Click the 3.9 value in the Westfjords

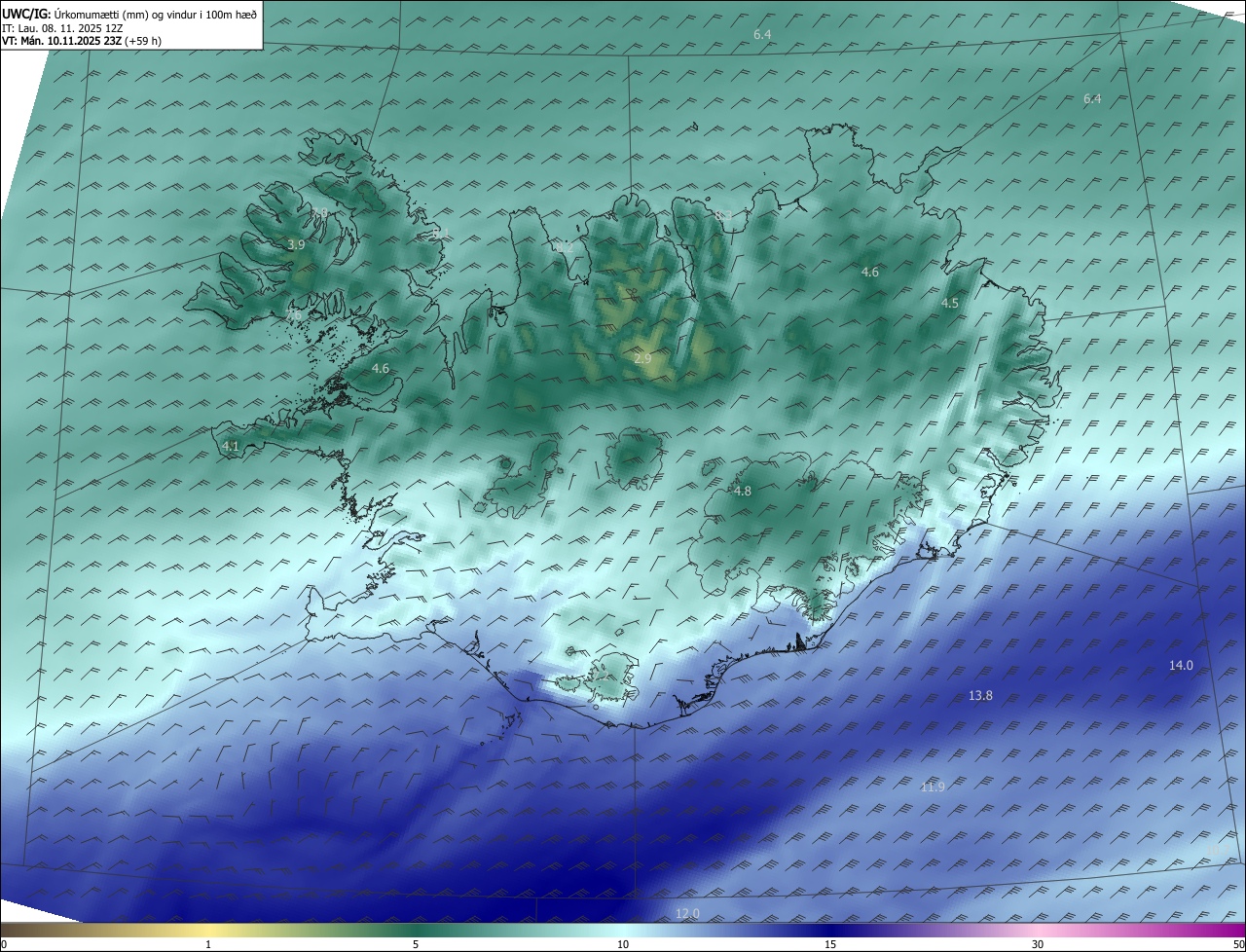[x=297, y=245]
